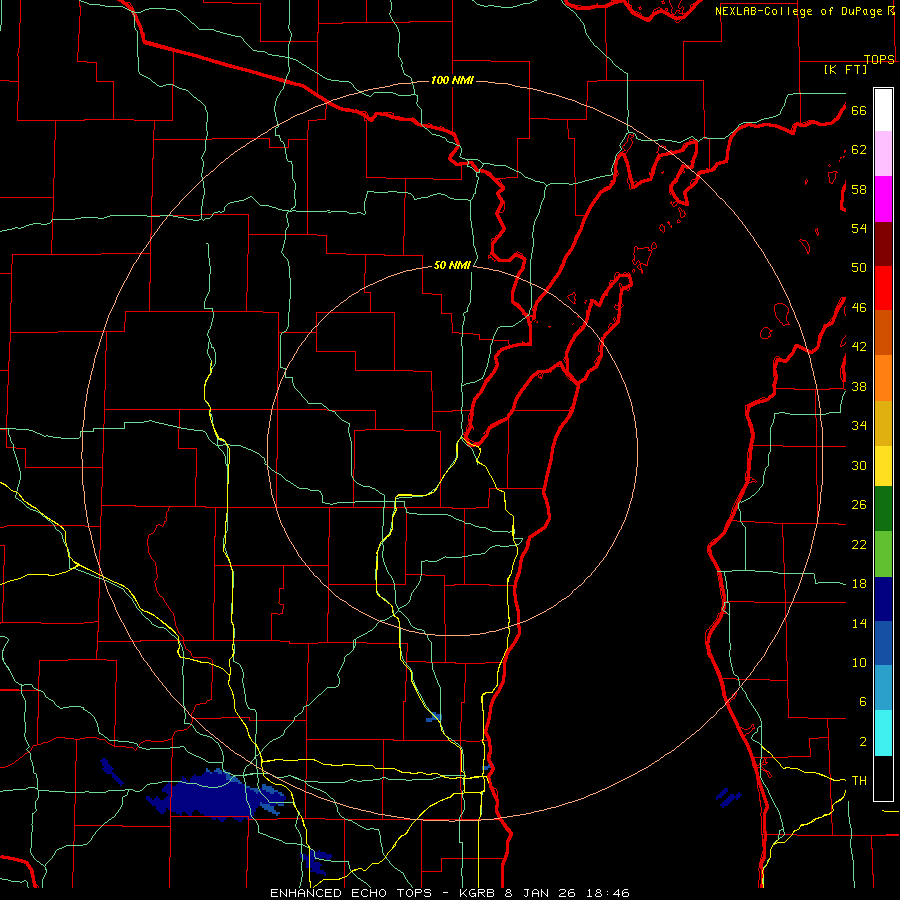
Task: Click the dark green legend swatch
Action: pyautogui.click(x=883, y=509)
